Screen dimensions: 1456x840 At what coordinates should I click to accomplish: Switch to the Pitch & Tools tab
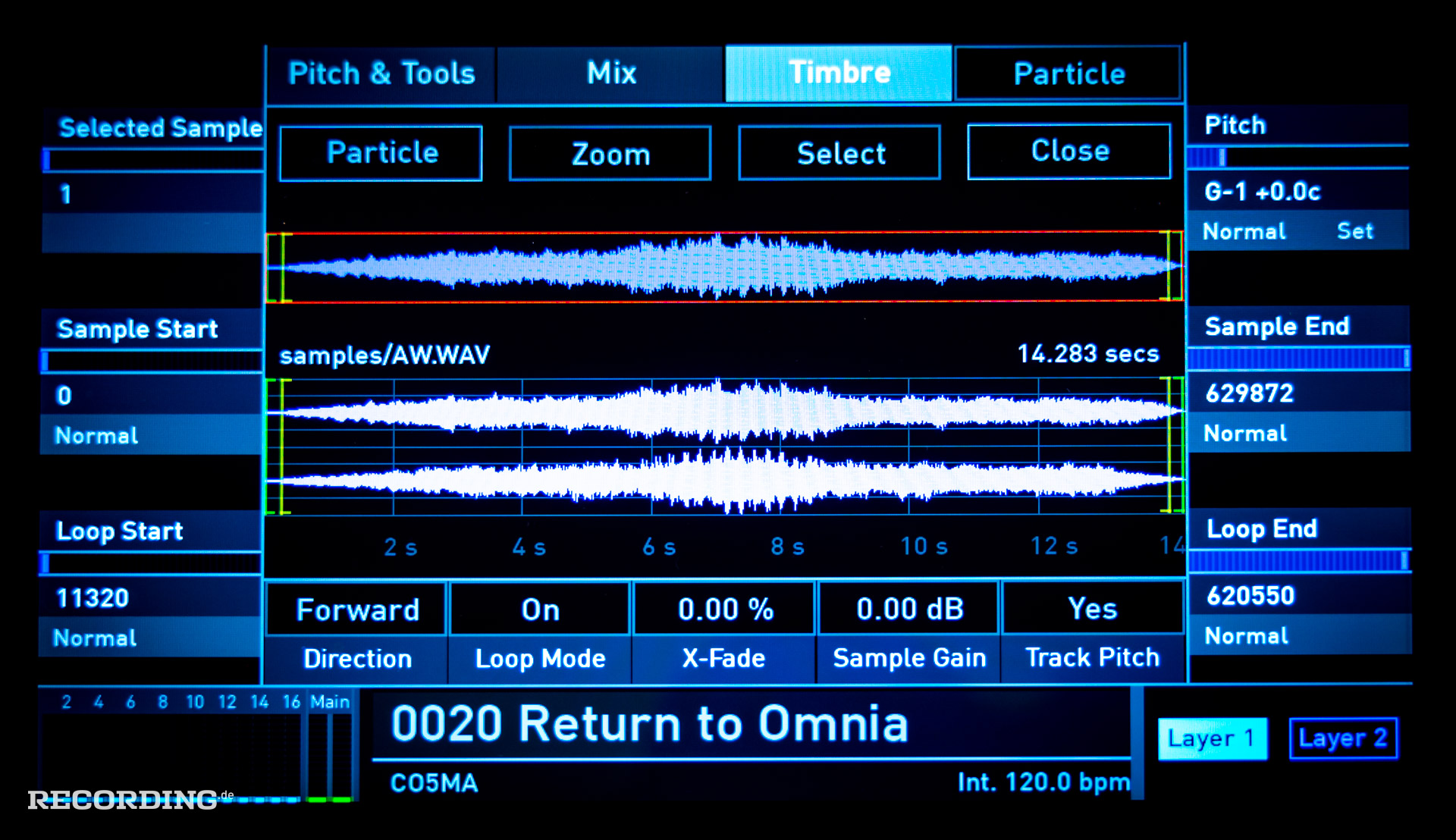(x=381, y=74)
